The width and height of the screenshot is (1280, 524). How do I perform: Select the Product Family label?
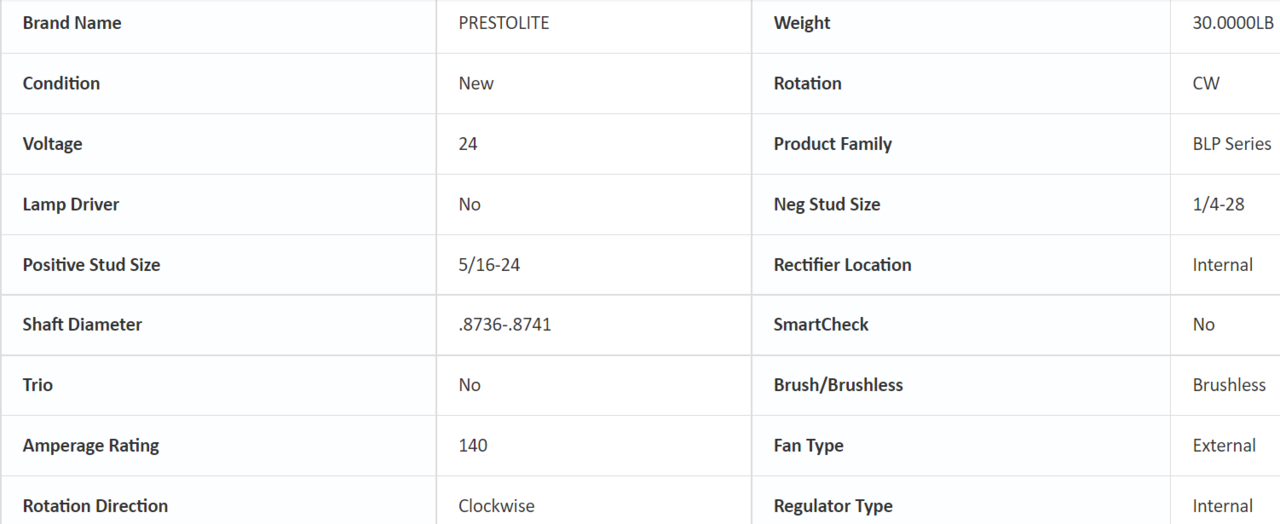[x=832, y=144]
